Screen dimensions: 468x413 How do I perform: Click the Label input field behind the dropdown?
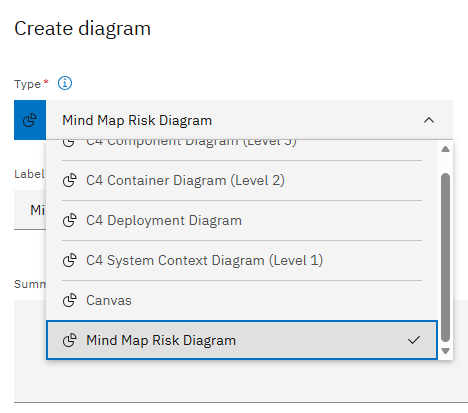coord(30,210)
